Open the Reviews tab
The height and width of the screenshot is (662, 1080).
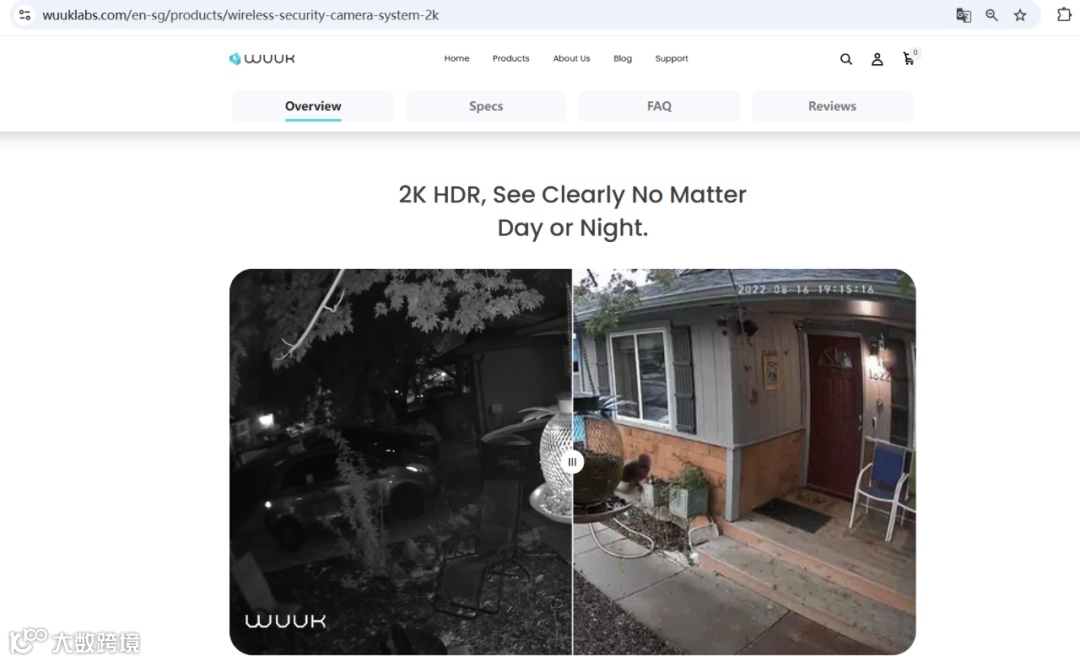click(x=832, y=106)
